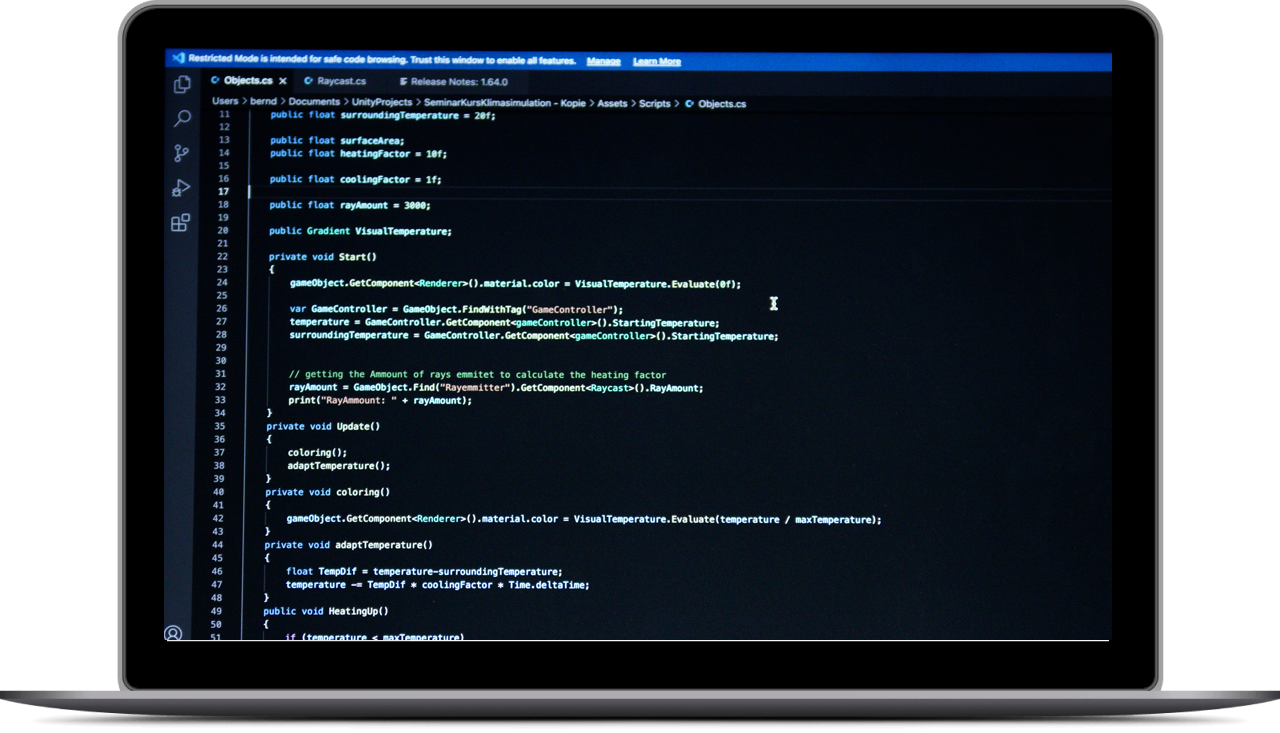Open the Assets breadcrumb segment

pos(613,103)
